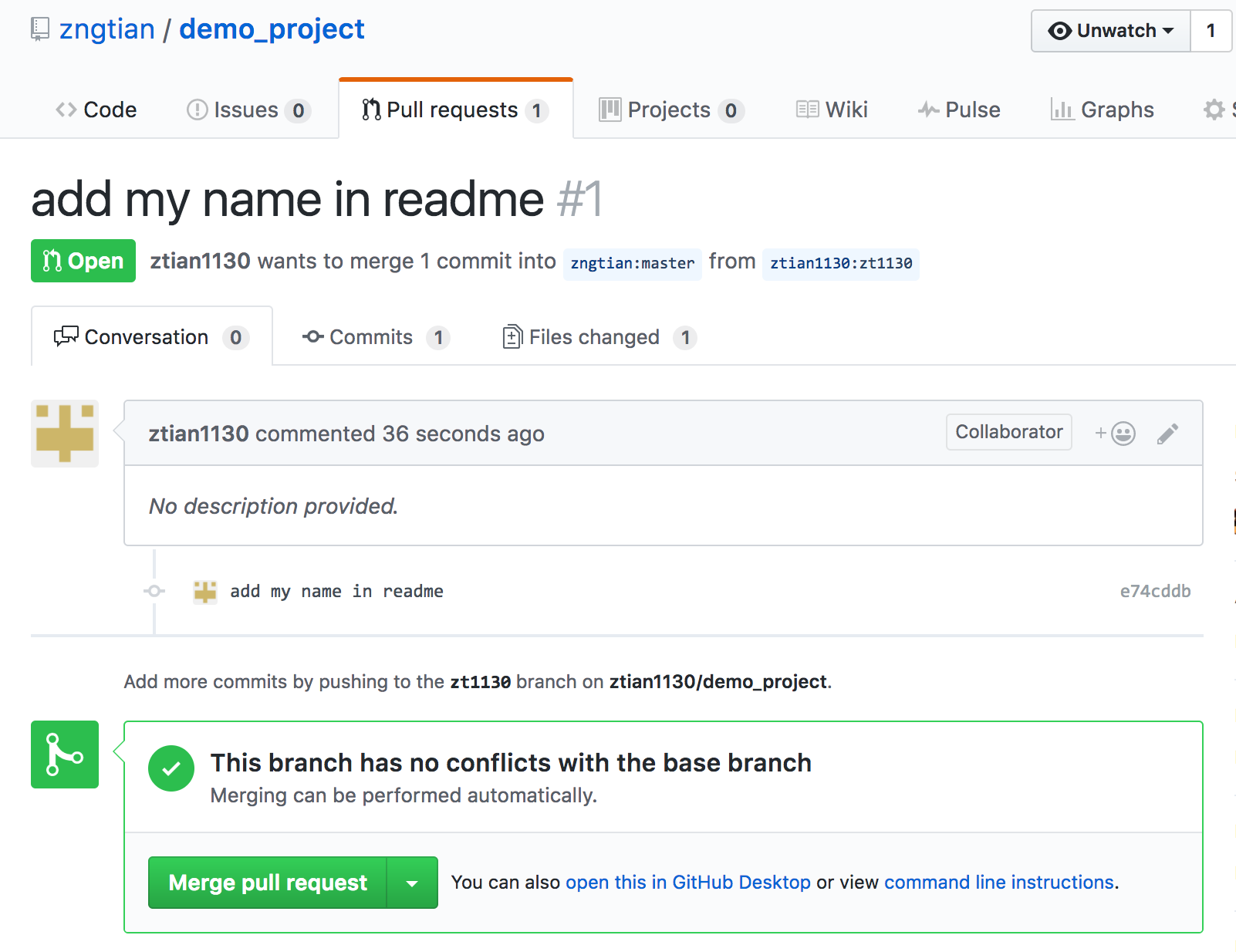Click the large ztian1130 avatar thumbnail
Image resolution: width=1236 pixels, height=952 pixels.
click(x=65, y=434)
